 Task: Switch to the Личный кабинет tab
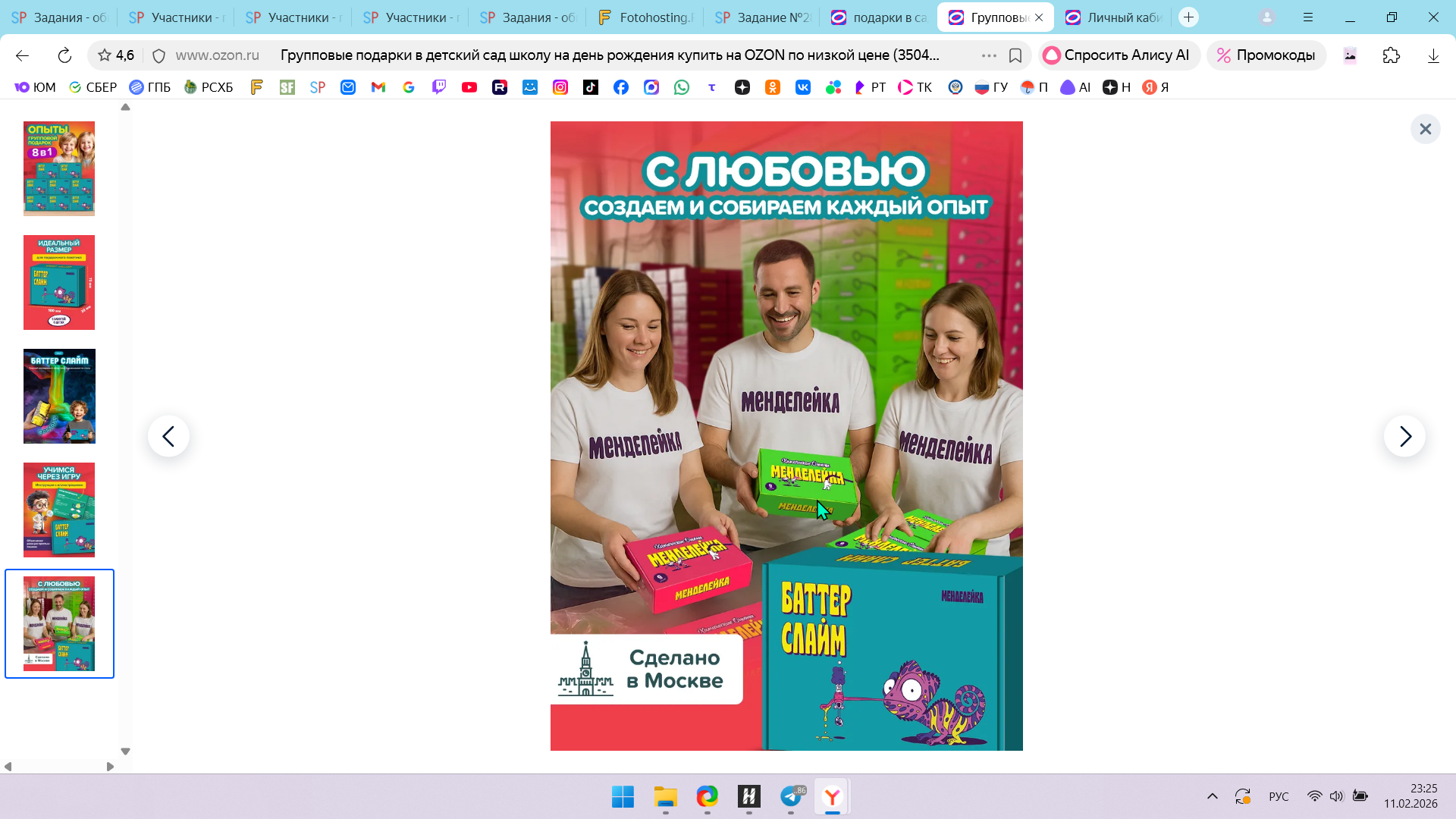(1113, 17)
